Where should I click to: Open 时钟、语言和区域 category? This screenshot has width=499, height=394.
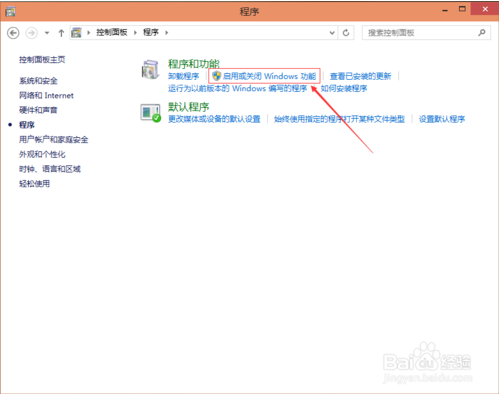[50, 169]
